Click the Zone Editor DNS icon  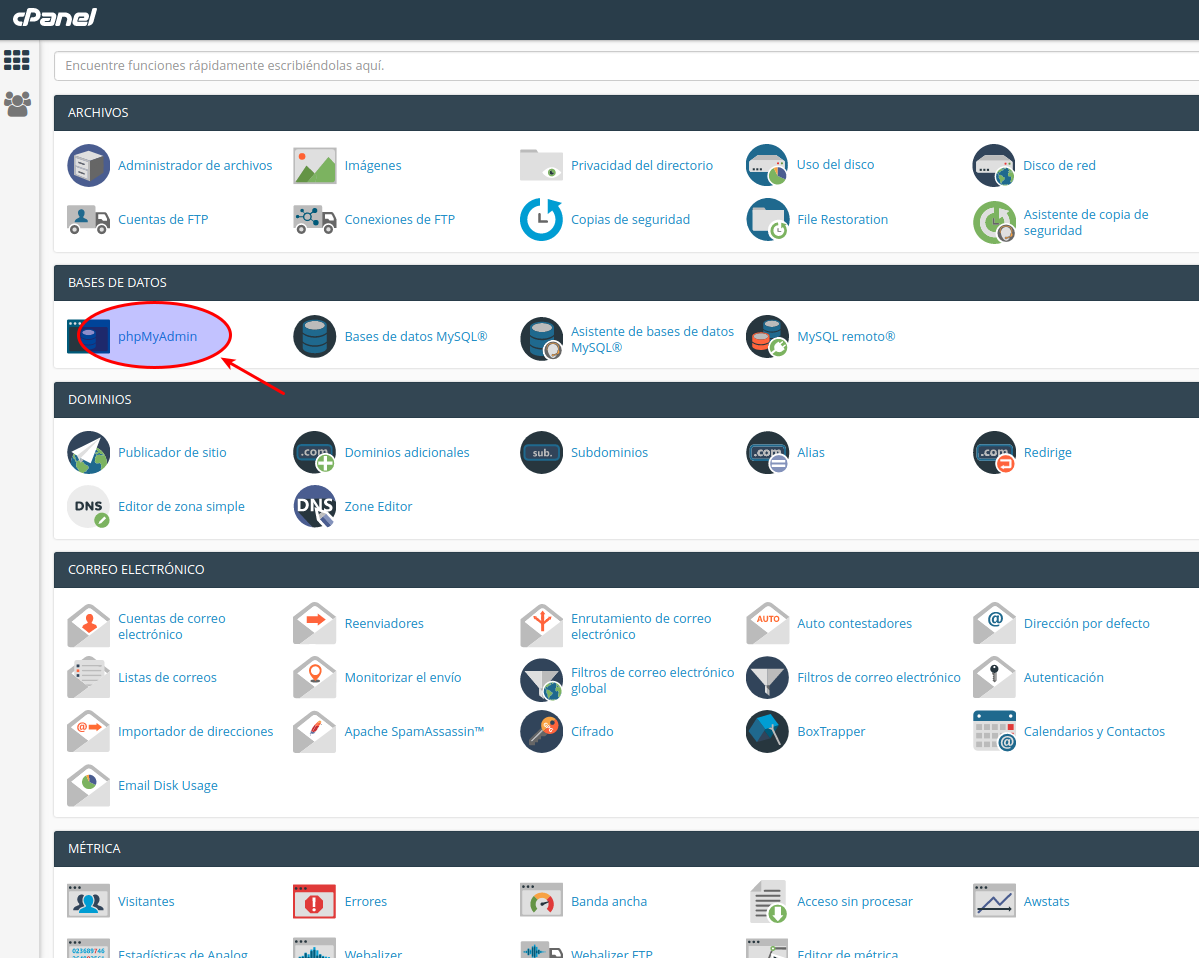tap(314, 507)
